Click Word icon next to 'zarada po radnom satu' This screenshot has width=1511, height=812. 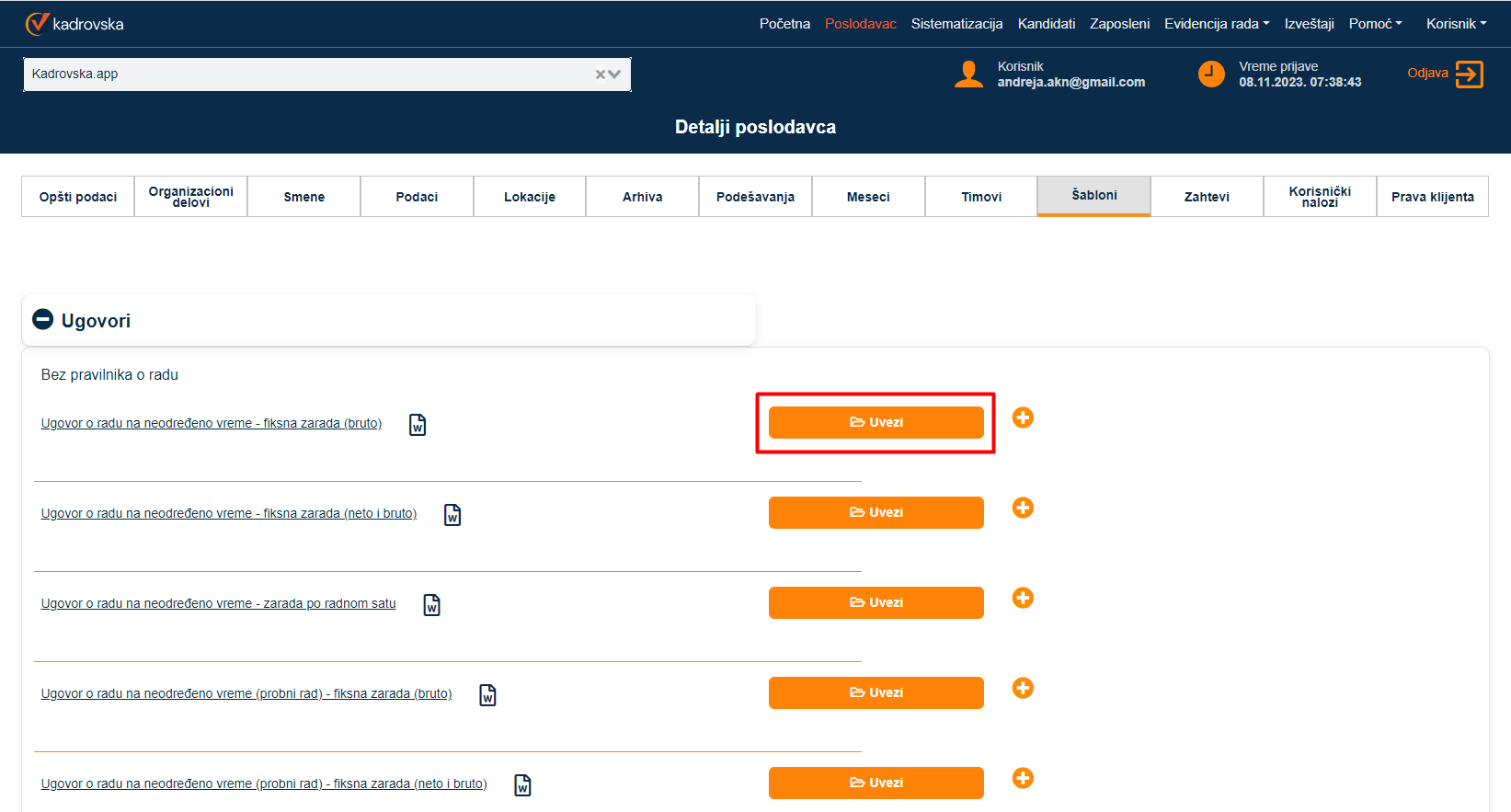pyautogui.click(x=431, y=605)
